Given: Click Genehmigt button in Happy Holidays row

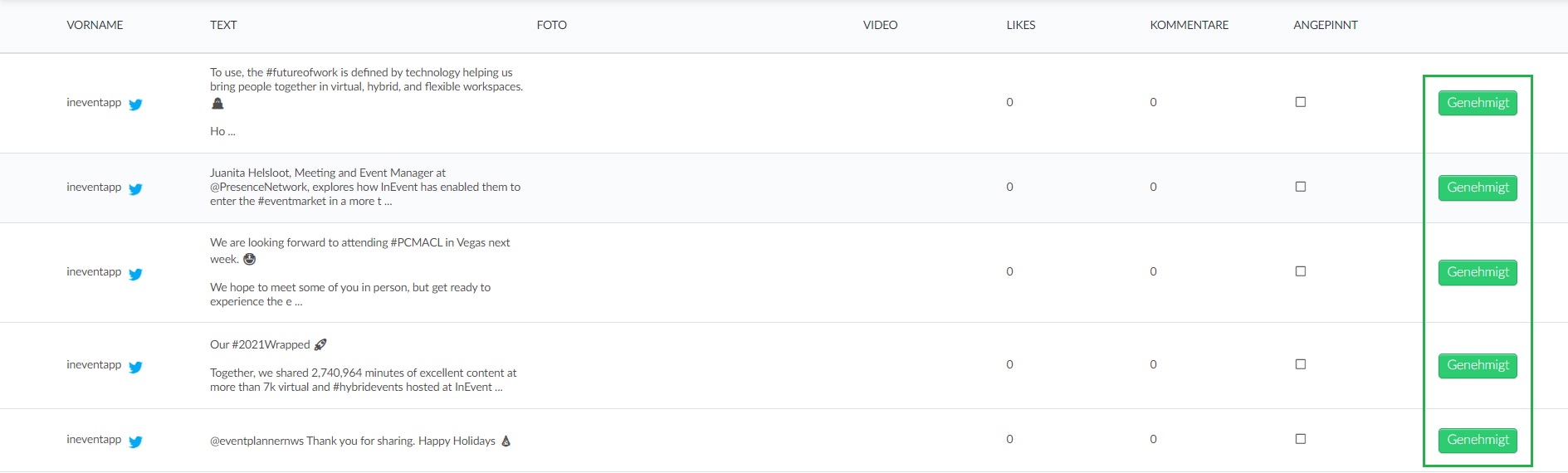Looking at the screenshot, I should point(1478,440).
